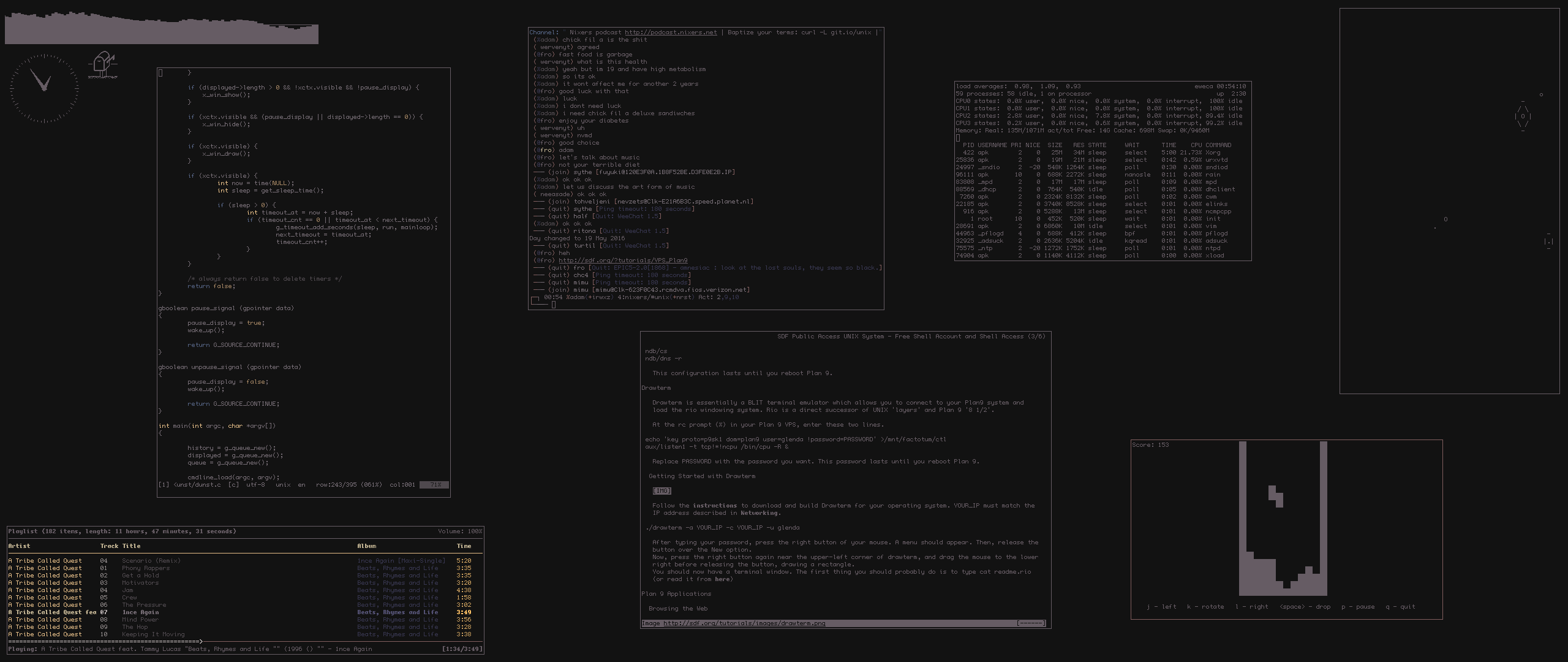Click the 'Networking' bold link

point(759,513)
